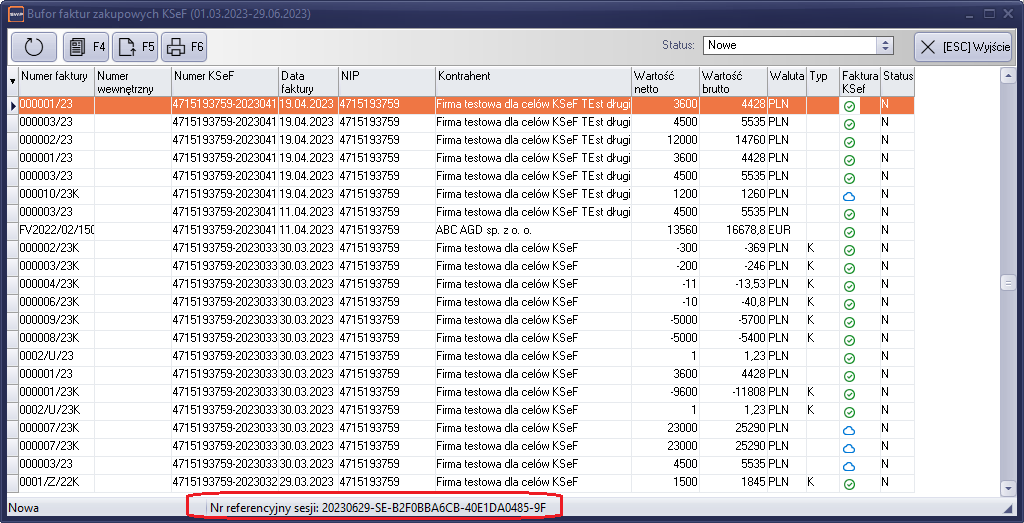Click the app icon in the title bar
Viewport: 1024px width, 523px height.
15,14
